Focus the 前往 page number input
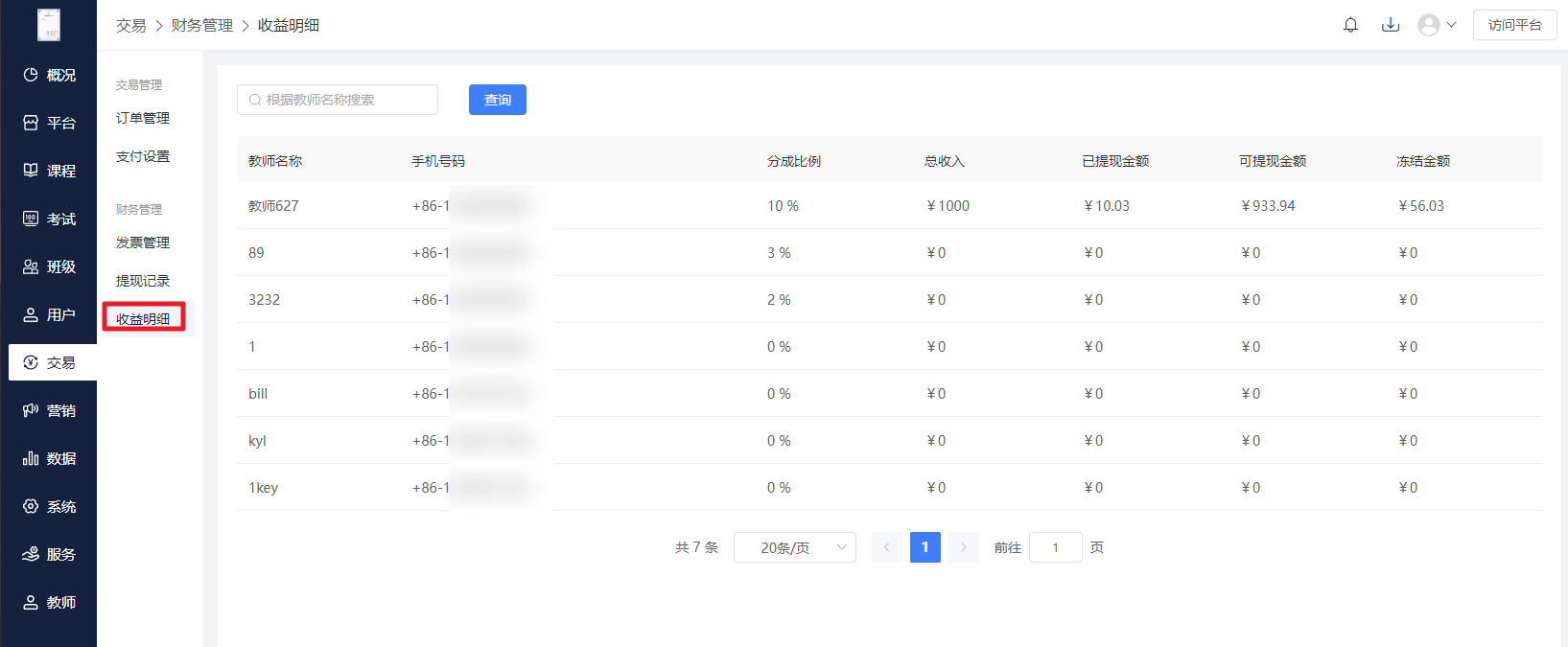Image resolution: width=1568 pixels, height=647 pixels. pos(1056,547)
